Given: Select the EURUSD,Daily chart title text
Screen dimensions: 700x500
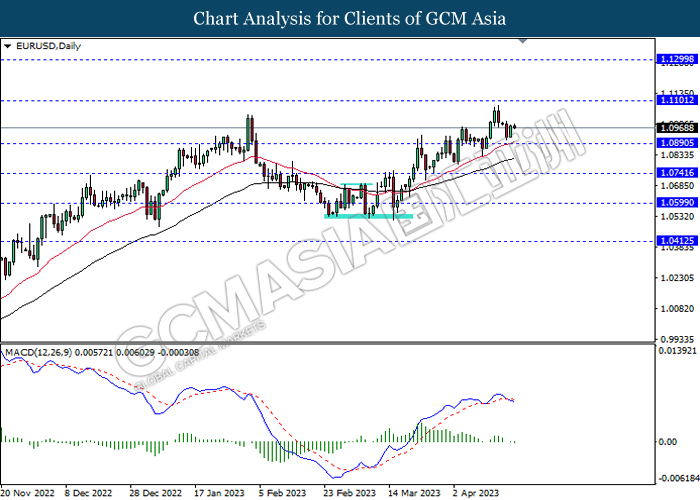Looking at the screenshot, I should (x=48, y=46).
